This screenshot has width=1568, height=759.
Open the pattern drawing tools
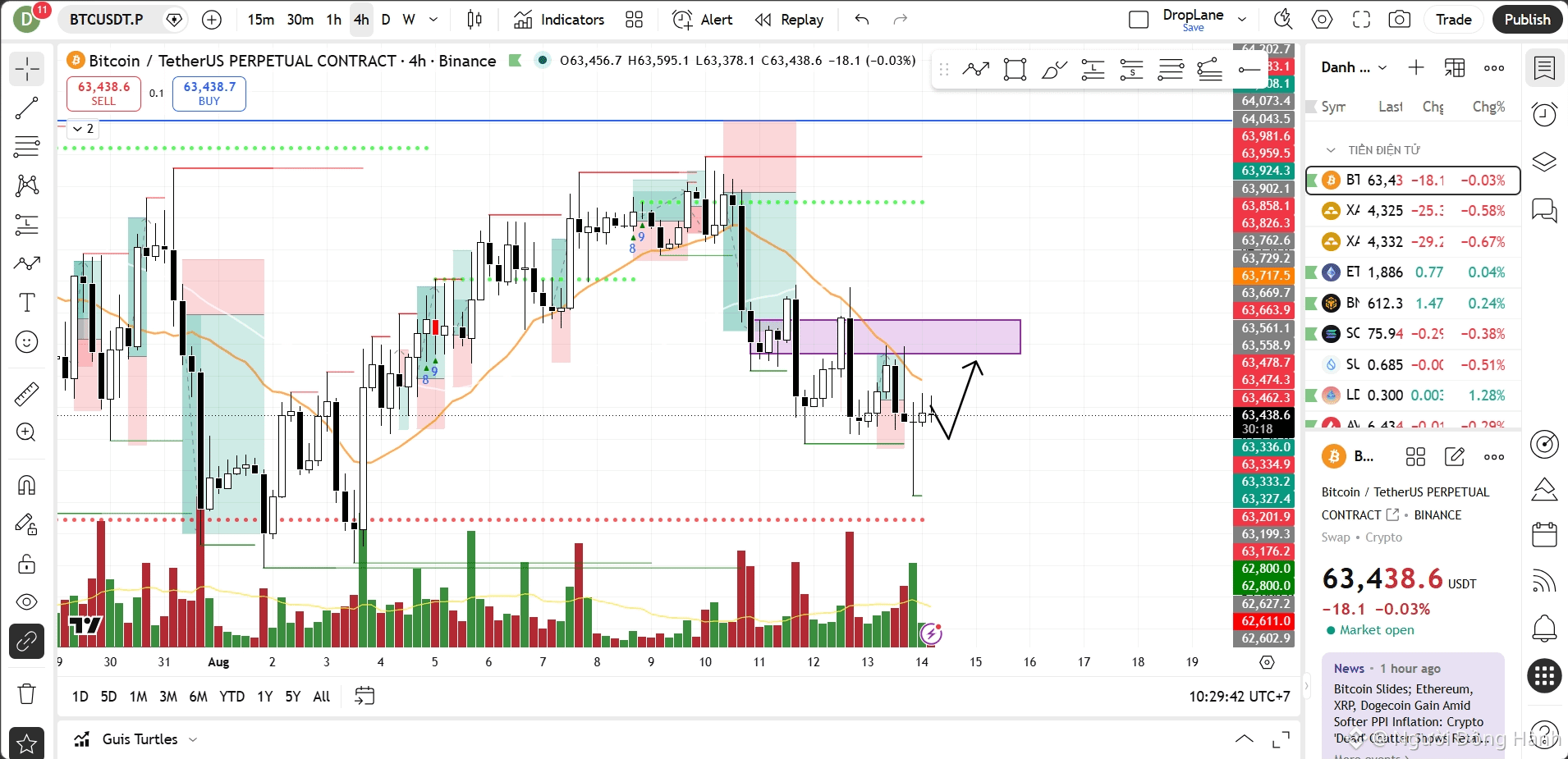point(26,185)
